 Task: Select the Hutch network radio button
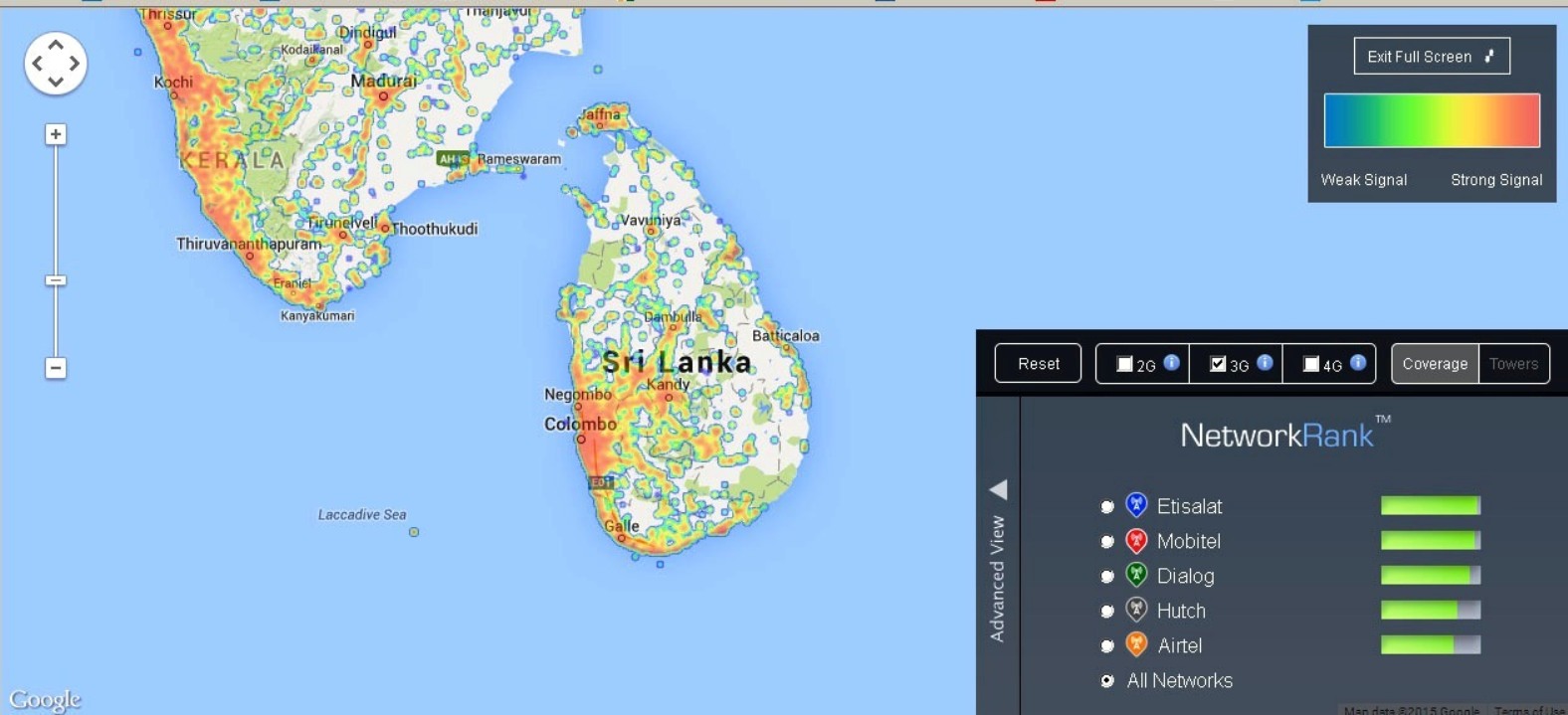coord(1107,612)
